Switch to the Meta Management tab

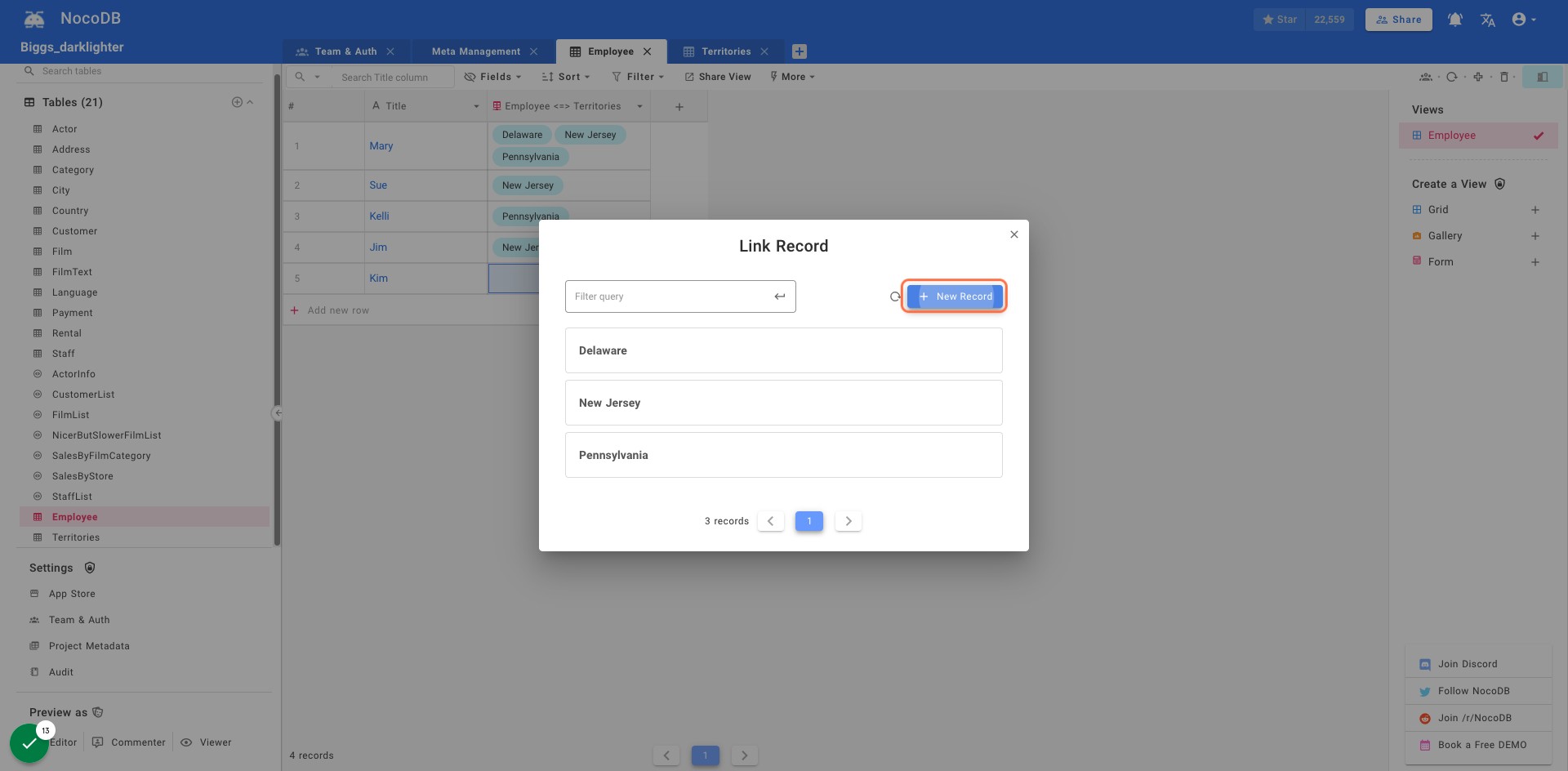(476, 51)
